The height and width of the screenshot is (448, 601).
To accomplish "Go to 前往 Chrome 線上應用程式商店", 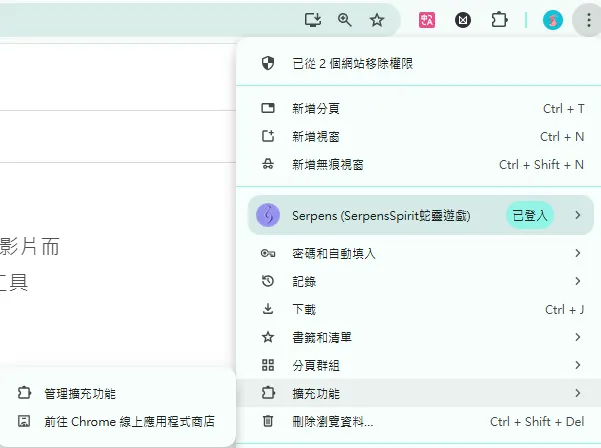I will click(118, 422).
